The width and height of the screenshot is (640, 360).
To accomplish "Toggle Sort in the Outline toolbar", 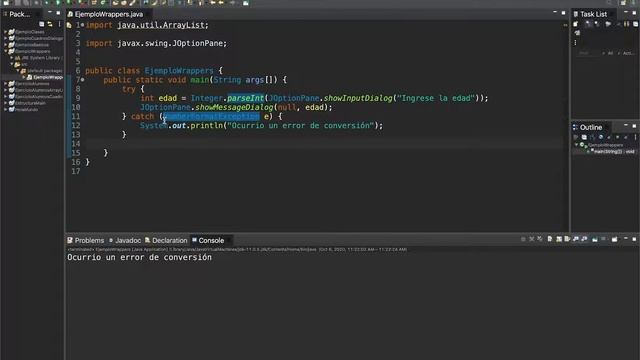I will pos(593,138).
